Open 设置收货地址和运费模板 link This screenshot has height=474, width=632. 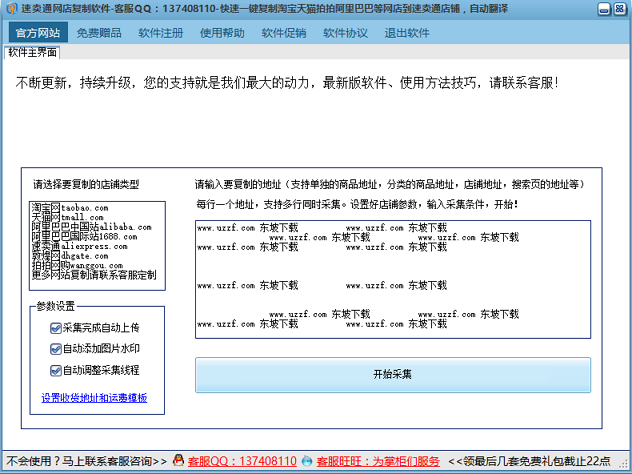pos(94,398)
